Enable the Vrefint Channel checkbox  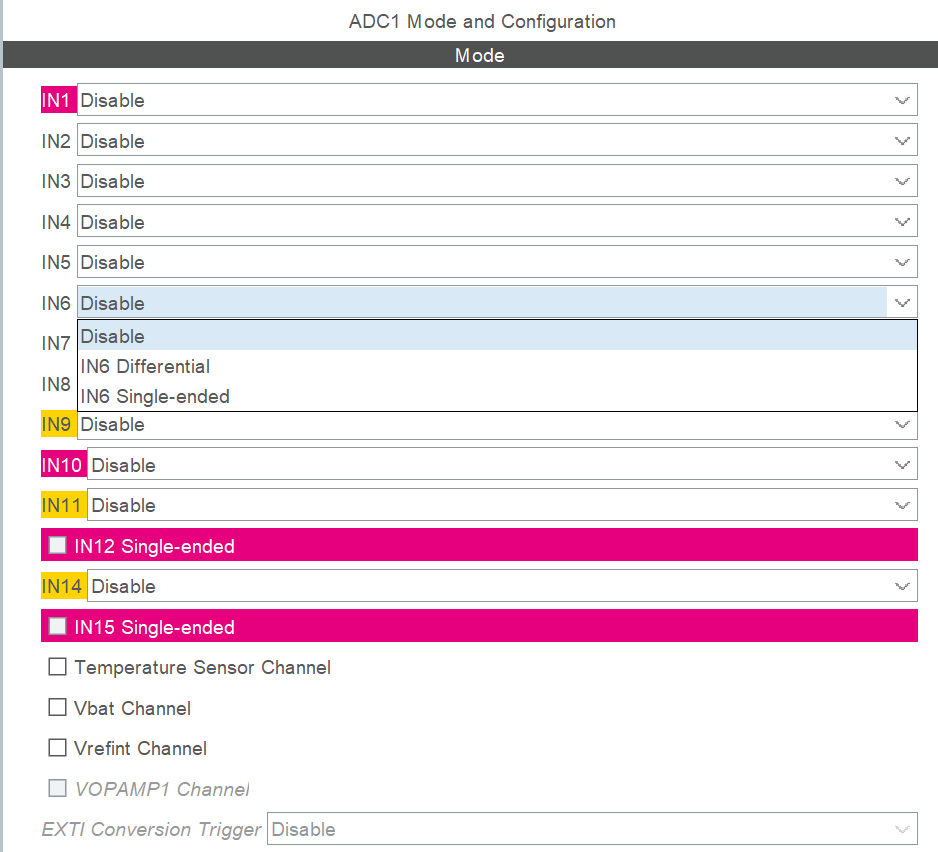click(x=57, y=748)
